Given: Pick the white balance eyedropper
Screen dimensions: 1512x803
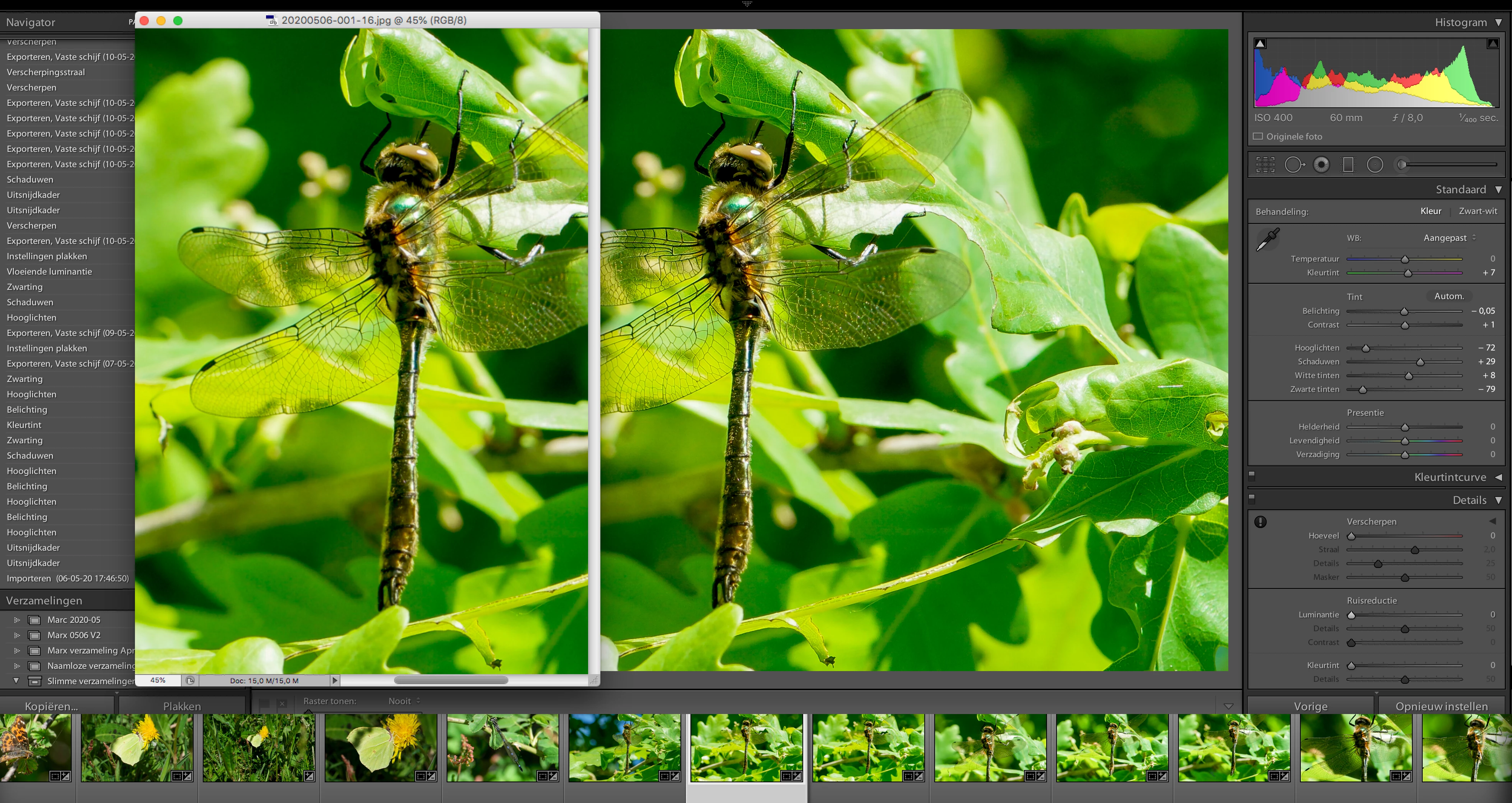Looking at the screenshot, I should coord(1268,240).
